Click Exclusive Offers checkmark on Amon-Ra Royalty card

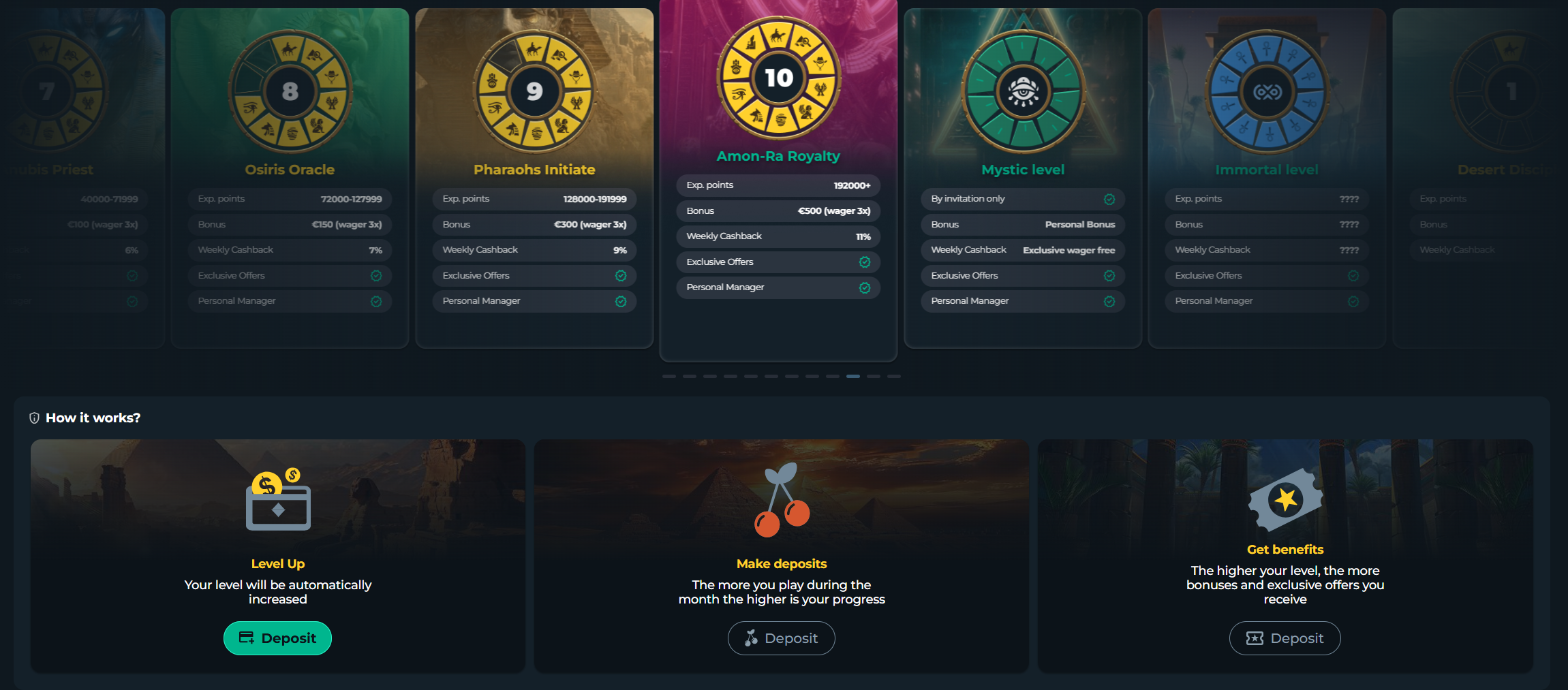point(865,262)
